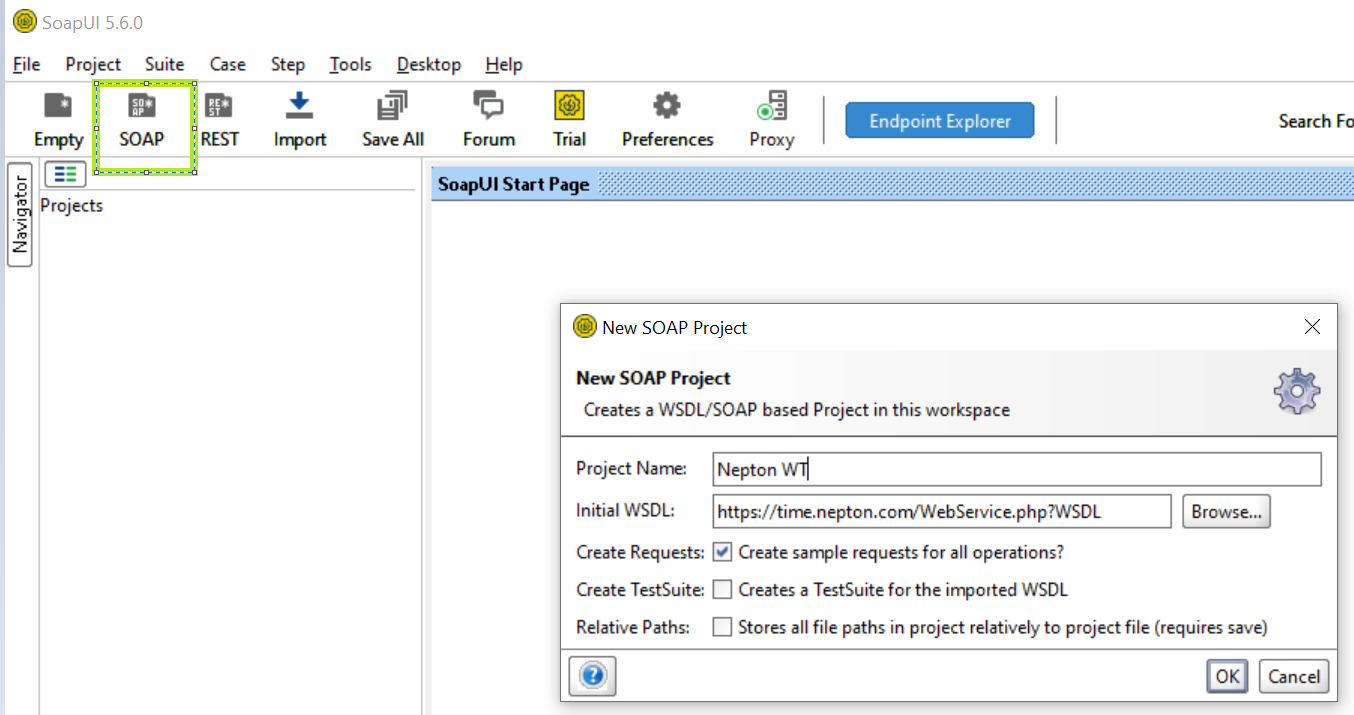The height and width of the screenshot is (715, 1354).
Task: Focus the Project Name field
Action: pos(1017,469)
